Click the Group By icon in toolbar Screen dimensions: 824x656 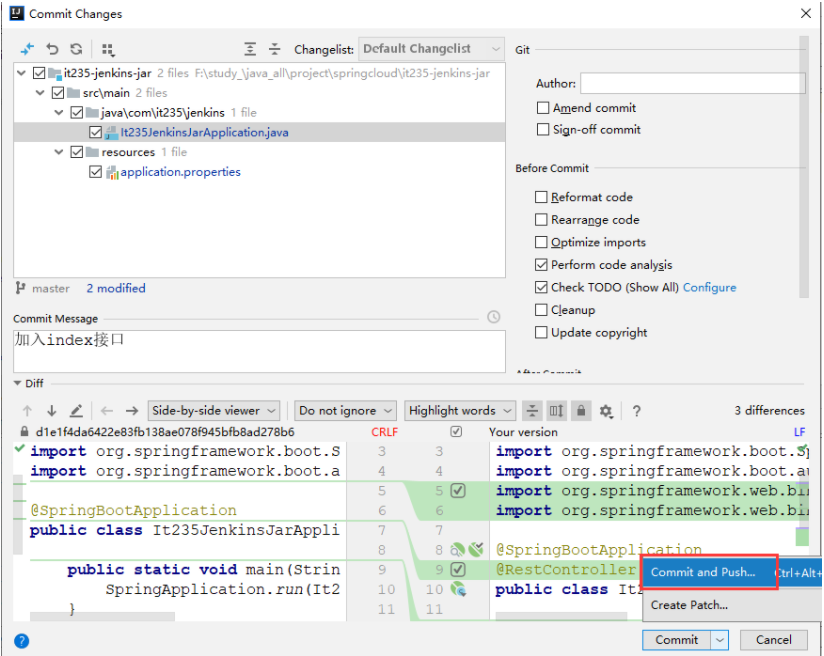coord(108,50)
